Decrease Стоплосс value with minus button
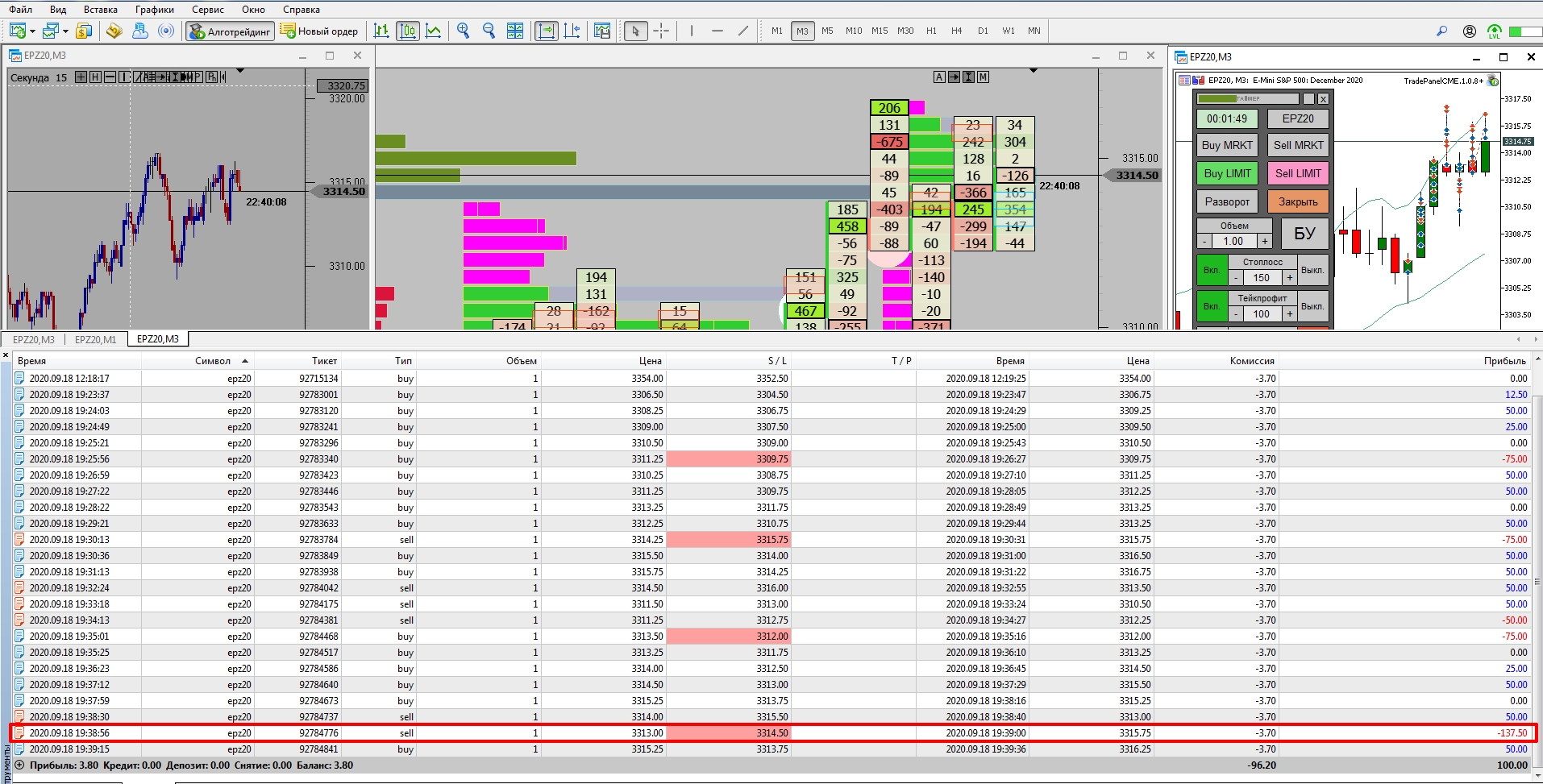Viewport: 1543px width, 784px height. pyautogui.click(x=1236, y=277)
